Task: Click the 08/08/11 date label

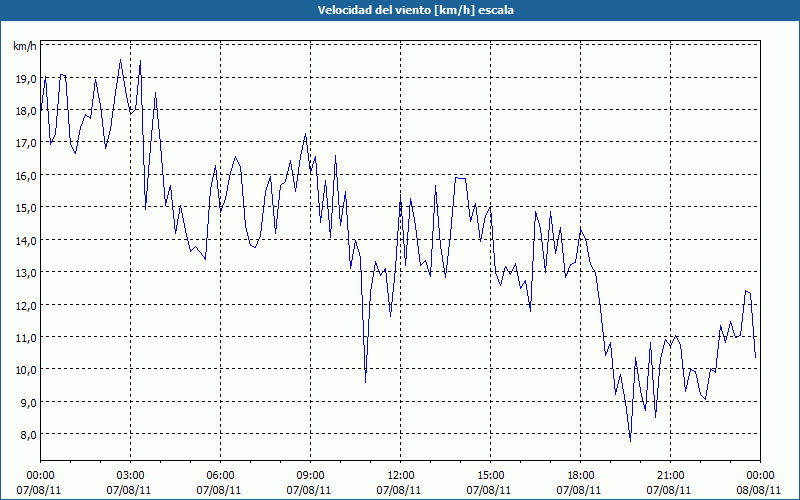Action: click(759, 490)
